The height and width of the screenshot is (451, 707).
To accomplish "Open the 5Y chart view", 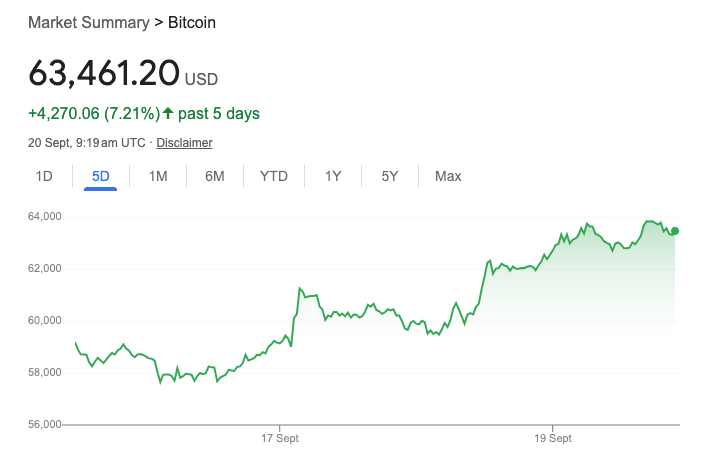I will pos(390,176).
